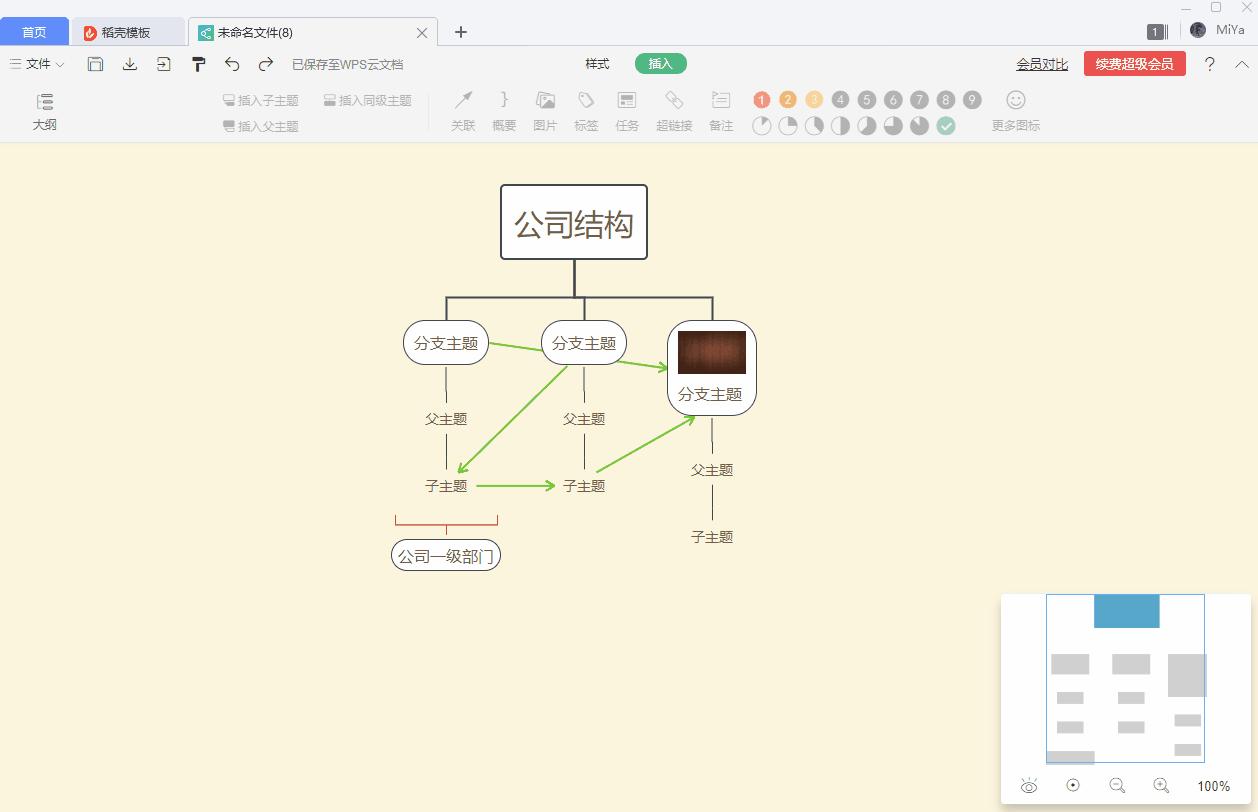Open the 大纲 outline view
Viewport: 1258px width, 812px height.
[44, 110]
